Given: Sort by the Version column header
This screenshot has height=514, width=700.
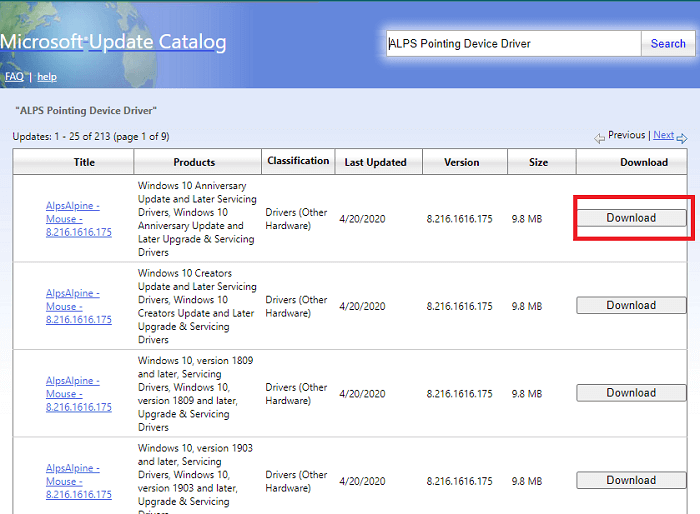Looking at the screenshot, I should pos(461,162).
